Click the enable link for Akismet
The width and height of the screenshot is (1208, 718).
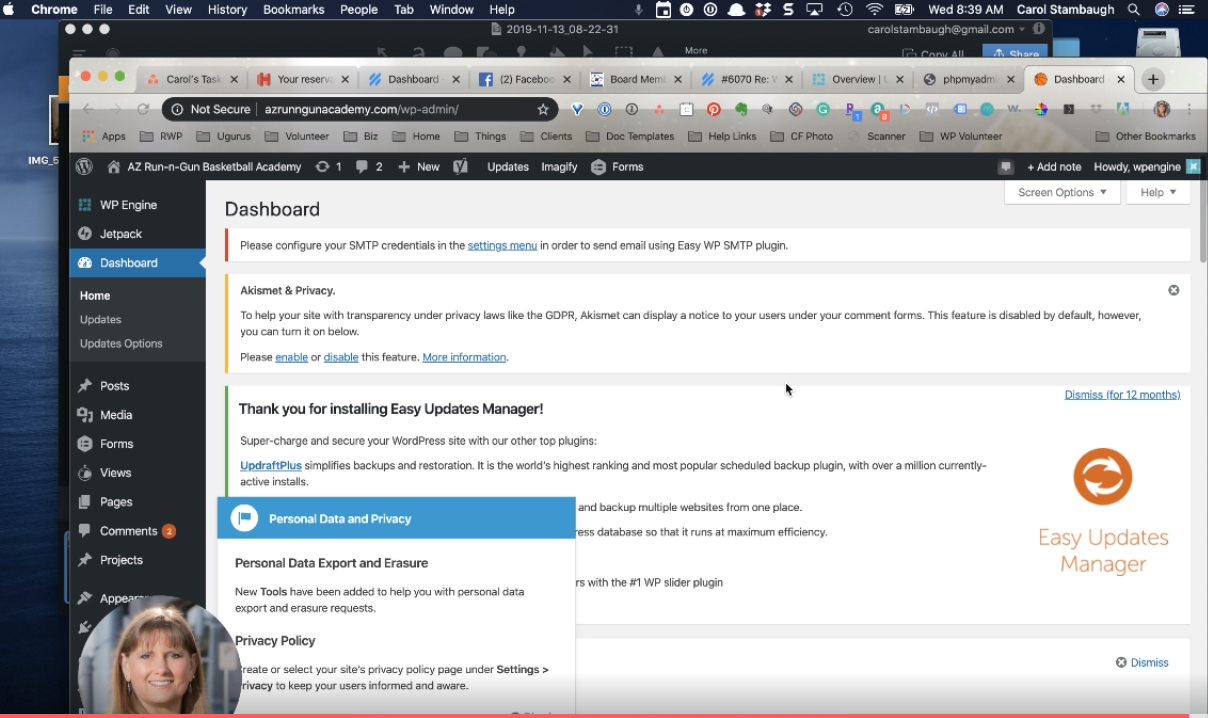[291, 357]
